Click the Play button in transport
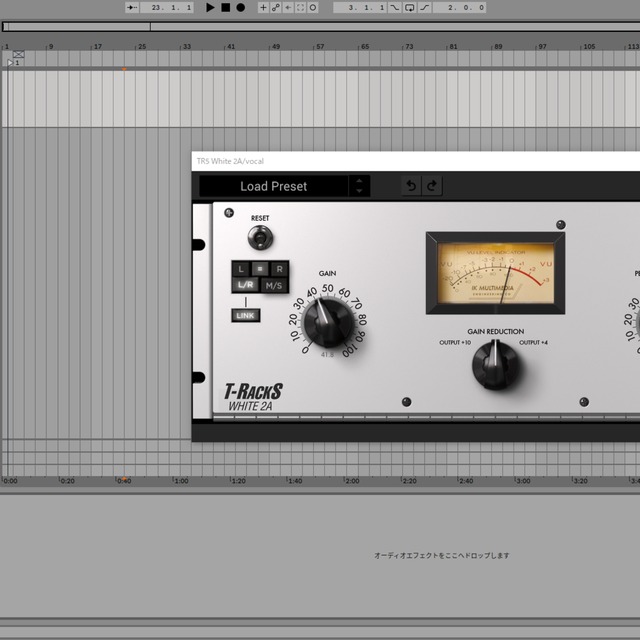This screenshot has height=640, width=640. [x=210, y=7]
